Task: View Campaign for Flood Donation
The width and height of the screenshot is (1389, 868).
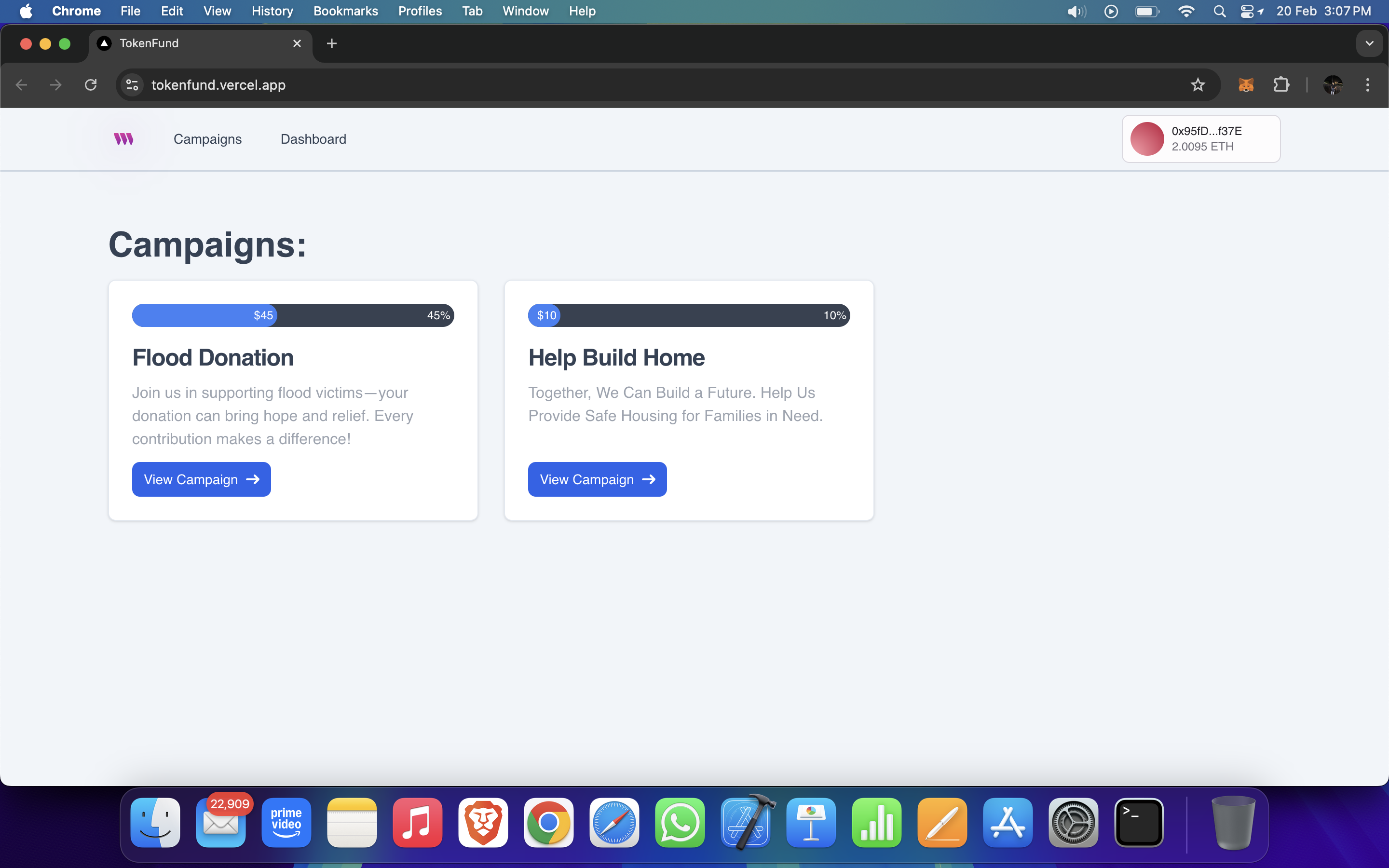Action: click(202, 479)
